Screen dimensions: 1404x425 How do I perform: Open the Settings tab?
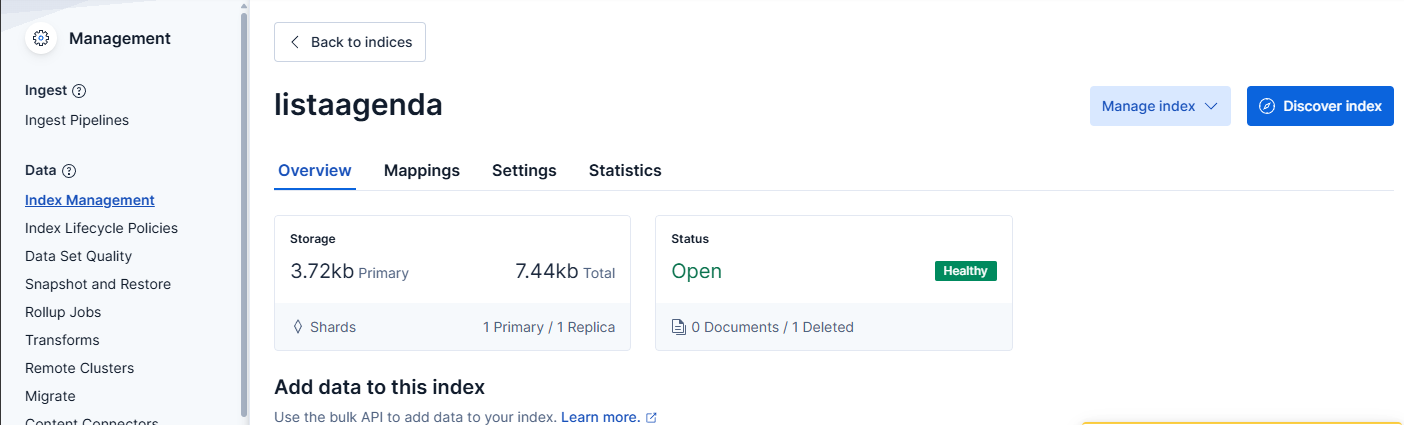pyautogui.click(x=524, y=170)
